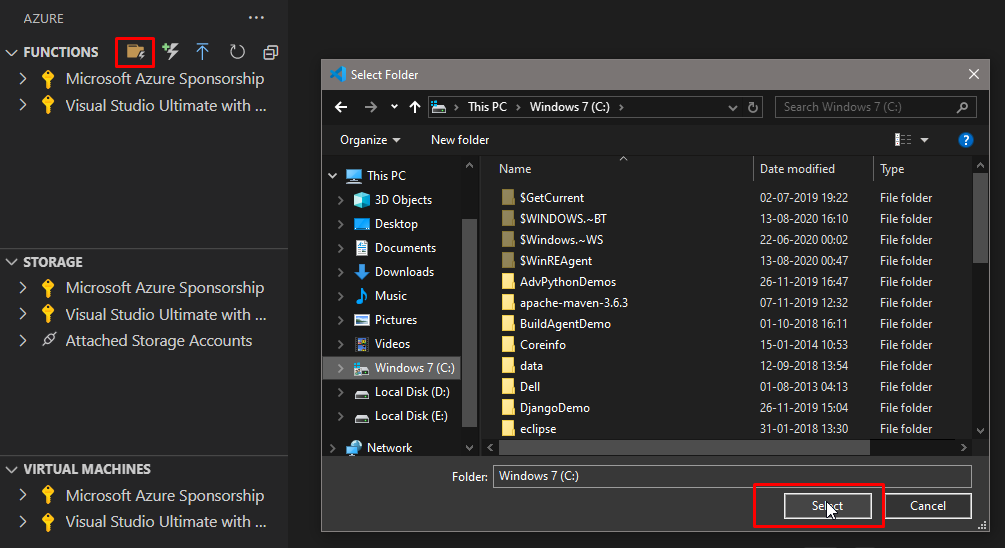Select Documents in the navigation pane
Image resolution: width=1005 pixels, height=548 pixels.
click(405, 248)
